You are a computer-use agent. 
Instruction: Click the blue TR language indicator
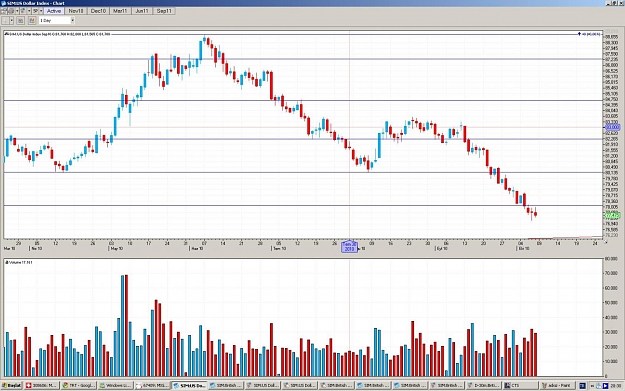point(582,386)
